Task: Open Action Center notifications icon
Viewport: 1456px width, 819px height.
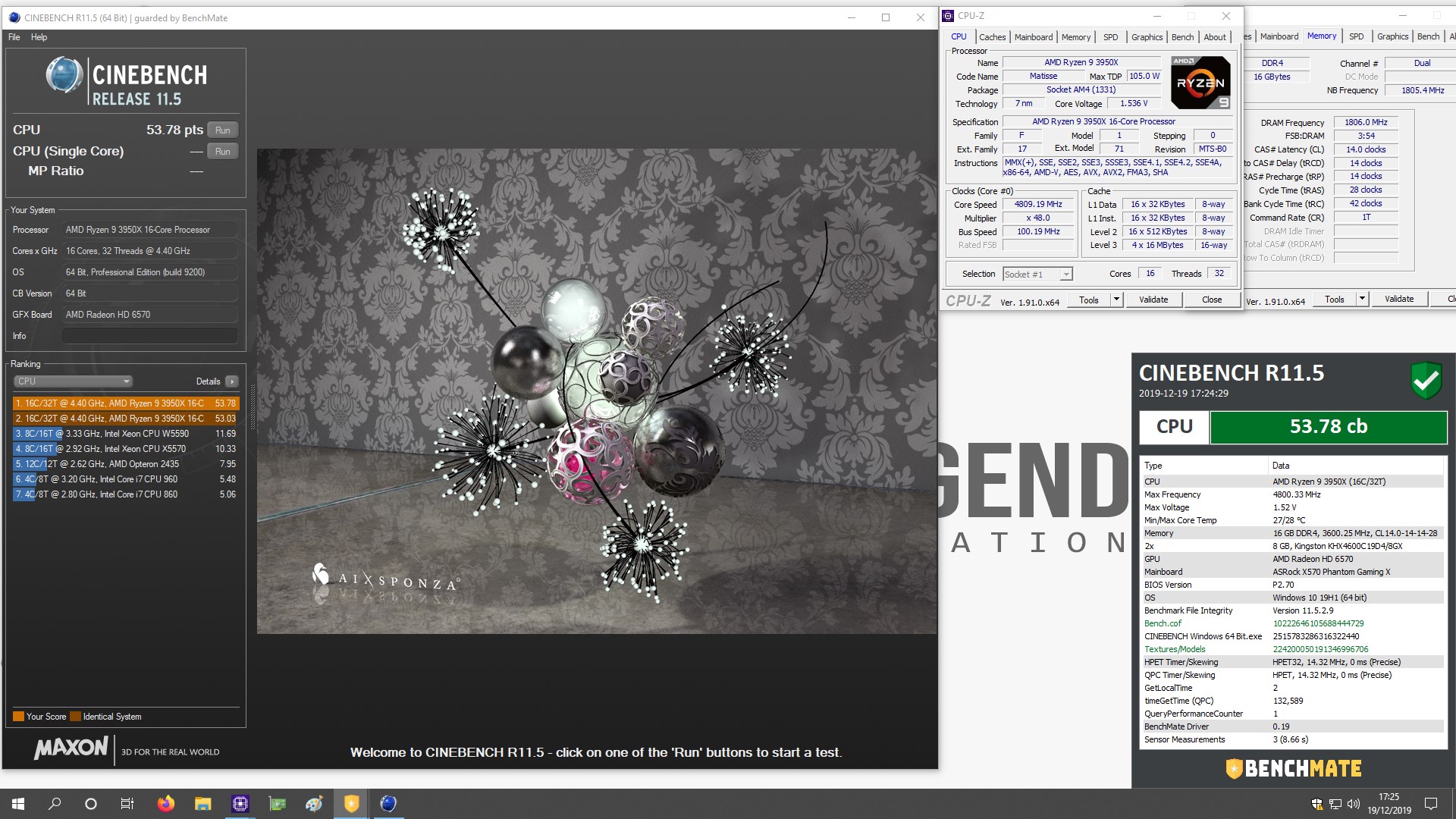Action: tap(1431, 804)
